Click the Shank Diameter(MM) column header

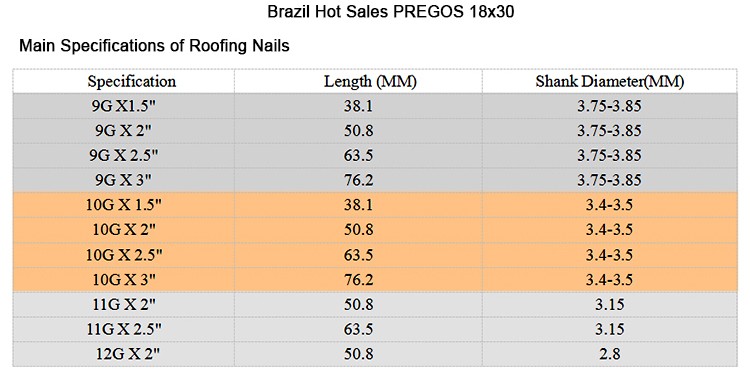609,81
